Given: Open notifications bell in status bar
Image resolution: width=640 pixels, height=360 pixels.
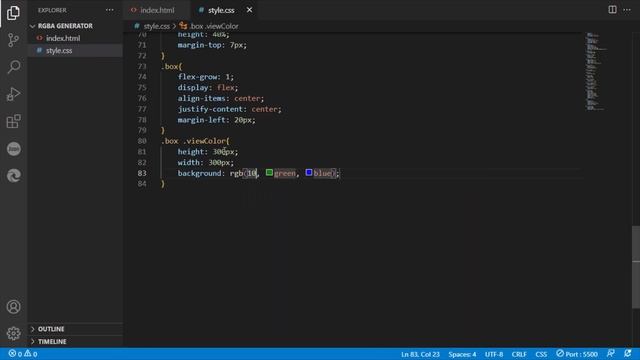Looking at the screenshot, I should tap(628, 353).
